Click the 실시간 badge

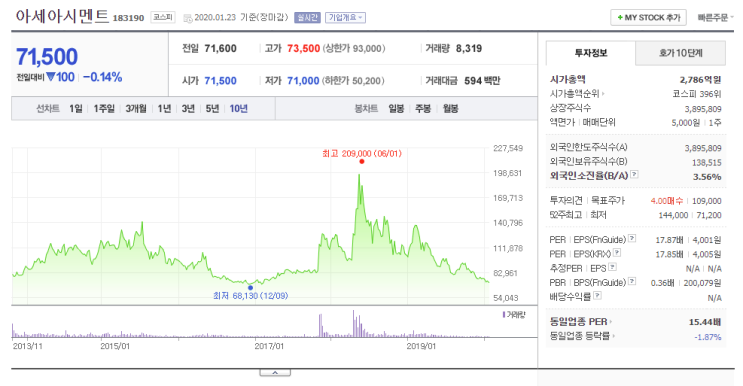pyautogui.click(x=307, y=18)
